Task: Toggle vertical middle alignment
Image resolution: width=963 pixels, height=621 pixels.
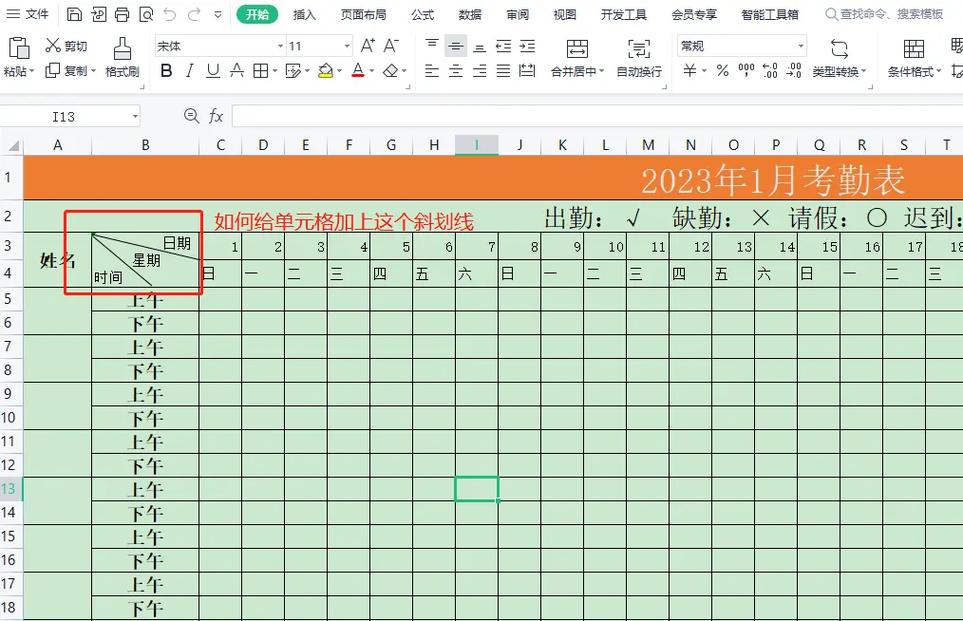Action: click(456, 46)
